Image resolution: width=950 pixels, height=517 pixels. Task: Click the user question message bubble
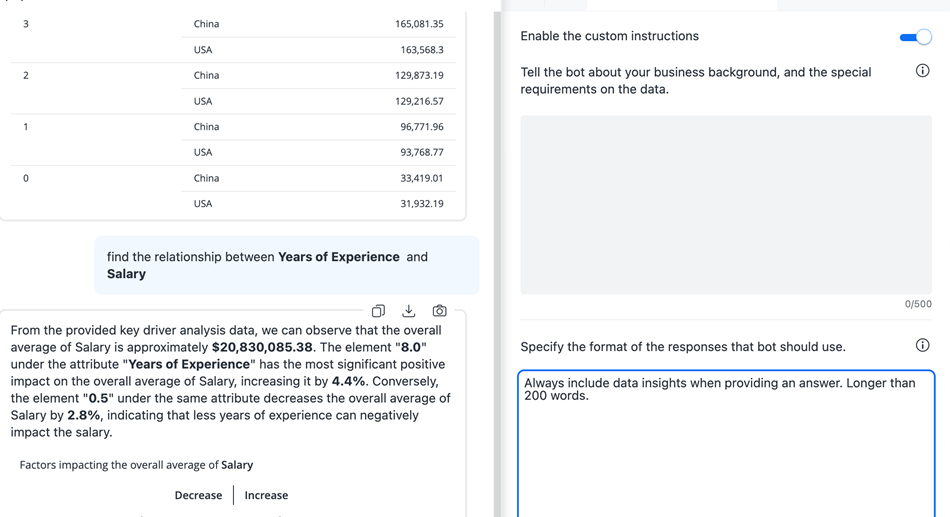(286, 265)
